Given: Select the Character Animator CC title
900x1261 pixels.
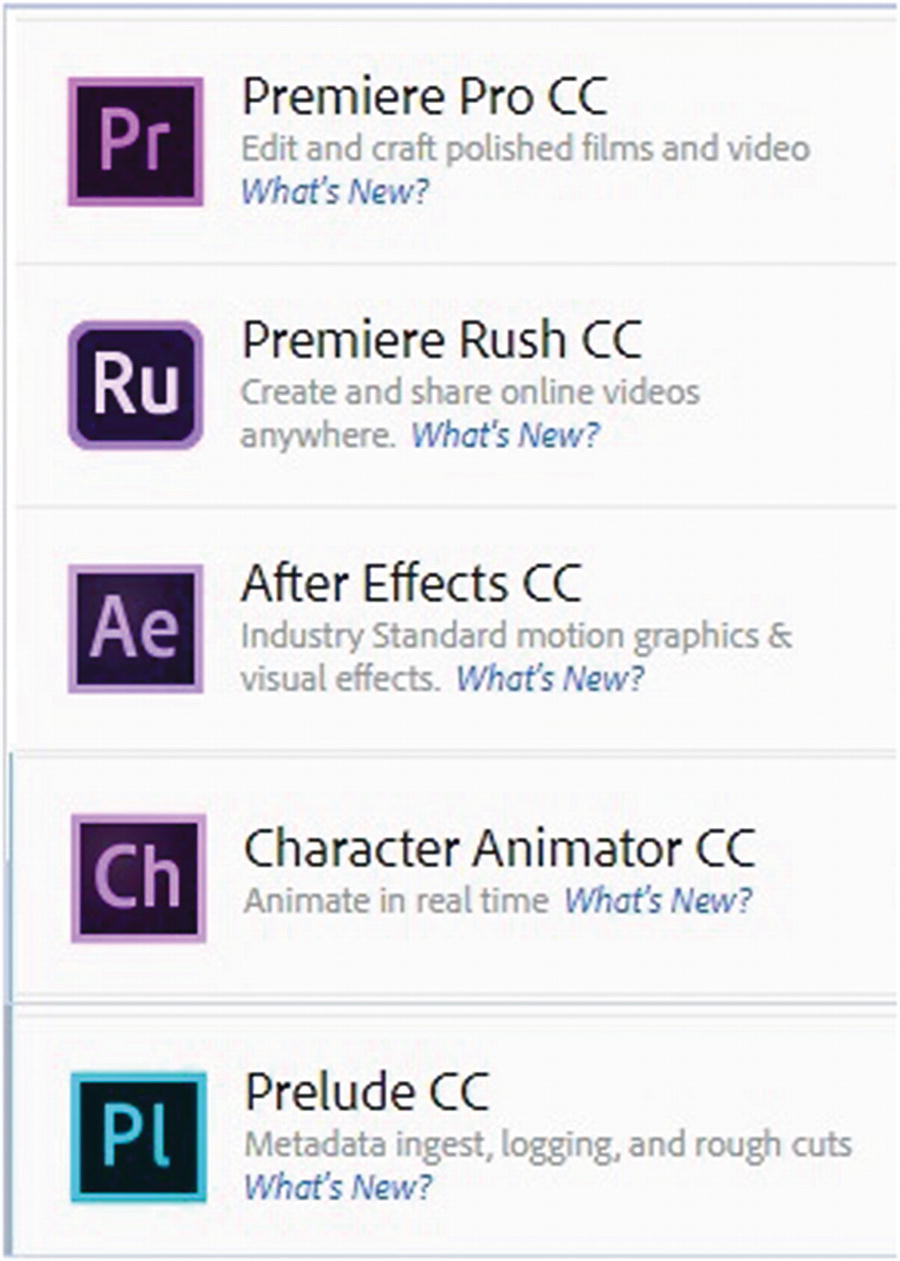Looking at the screenshot, I should pos(499,849).
